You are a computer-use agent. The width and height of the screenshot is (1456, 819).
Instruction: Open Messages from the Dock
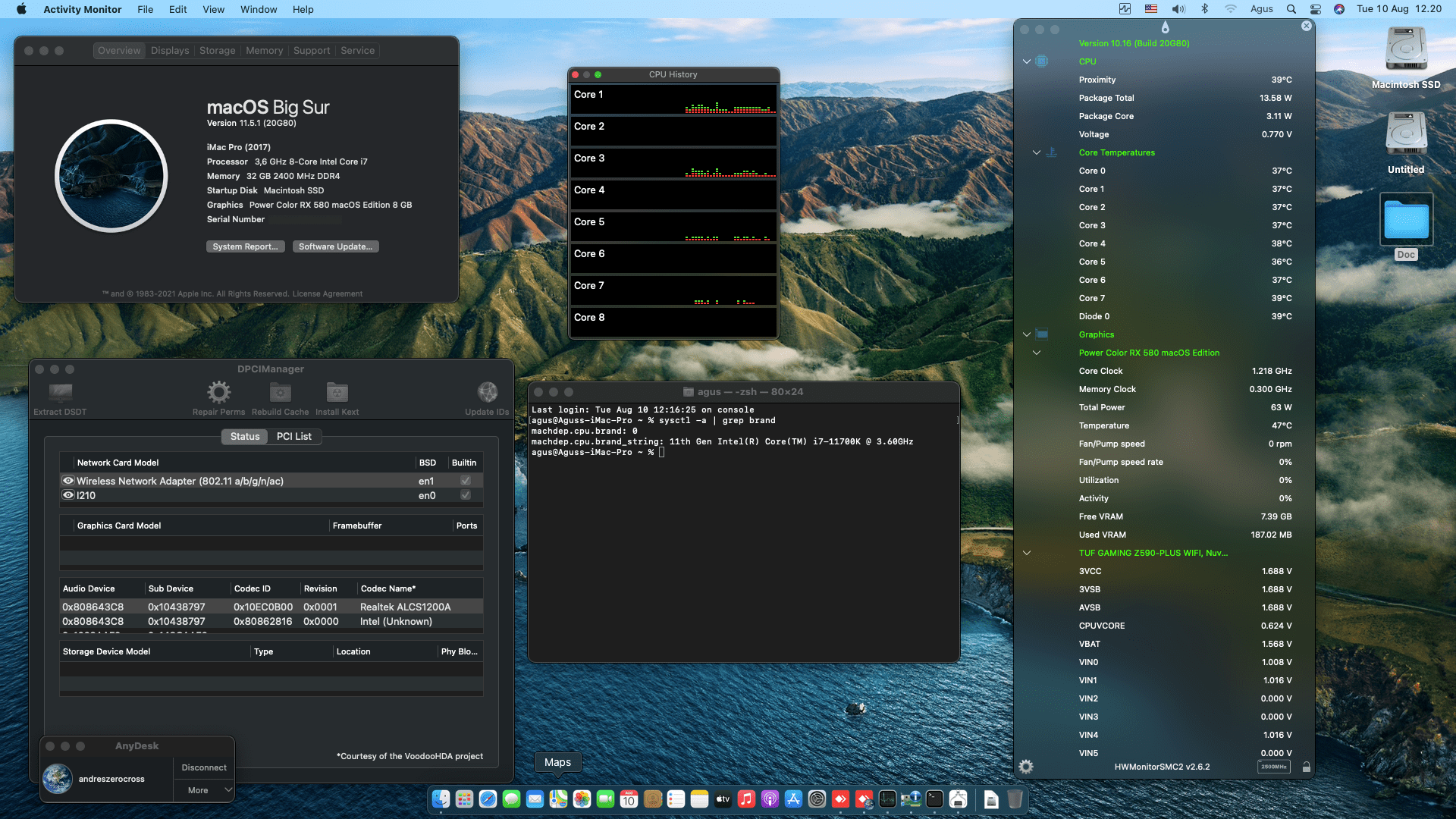pos(511,799)
